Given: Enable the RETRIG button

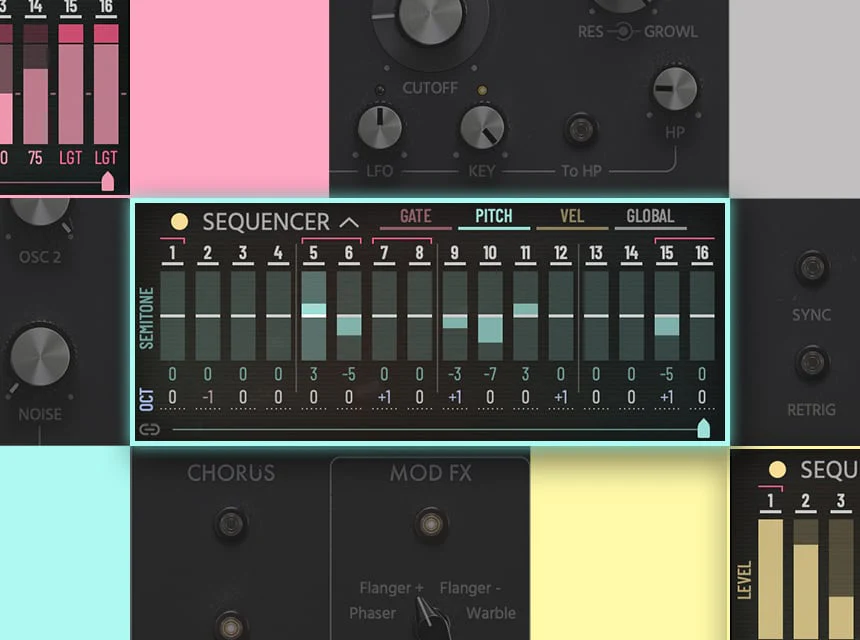Looking at the screenshot, I should 811,361.
